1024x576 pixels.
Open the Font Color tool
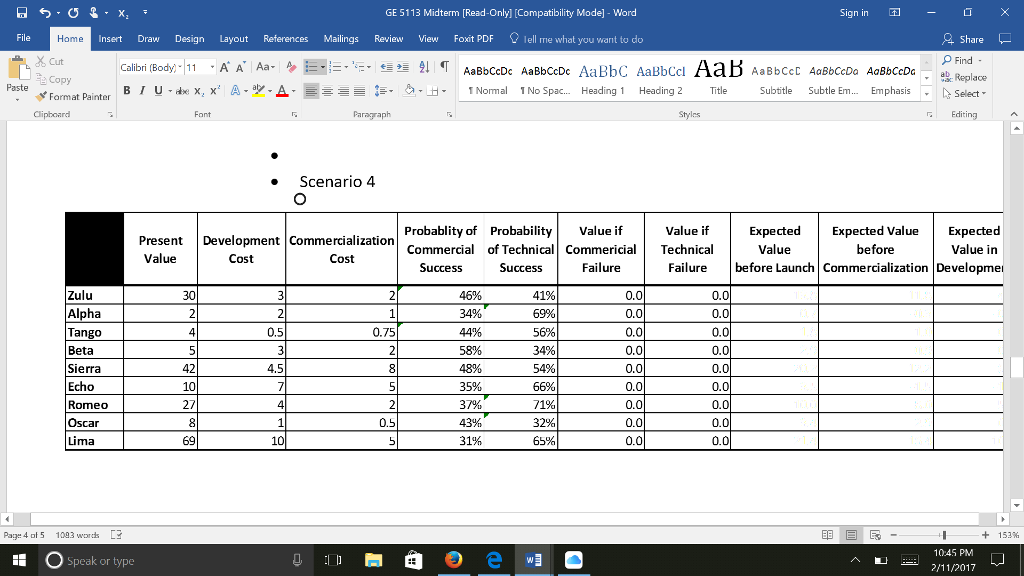282,91
